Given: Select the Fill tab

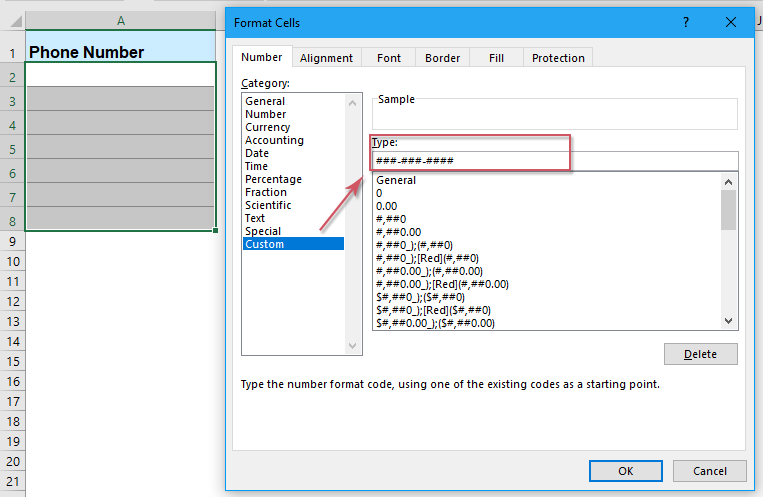Looking at the screenshot, I should [x=496, y=58].
